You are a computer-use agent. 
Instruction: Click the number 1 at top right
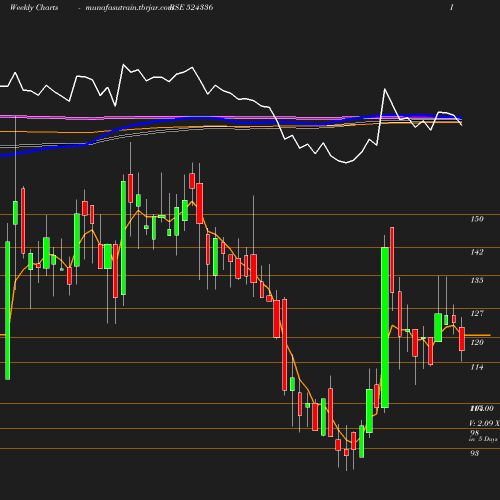452,7
